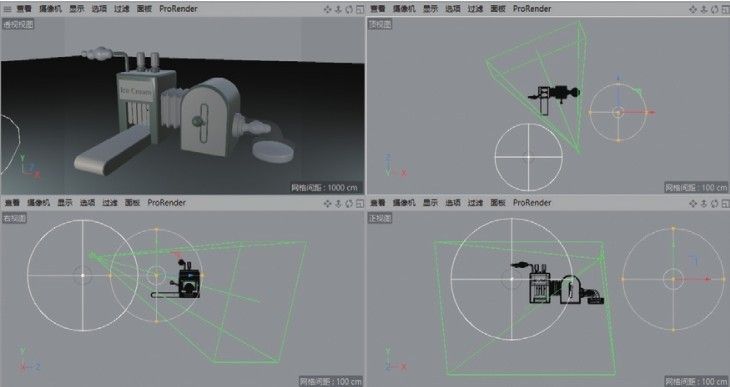
Task: Open 过滤 menu in the bottom-left viewport
Action: point(110,203)
